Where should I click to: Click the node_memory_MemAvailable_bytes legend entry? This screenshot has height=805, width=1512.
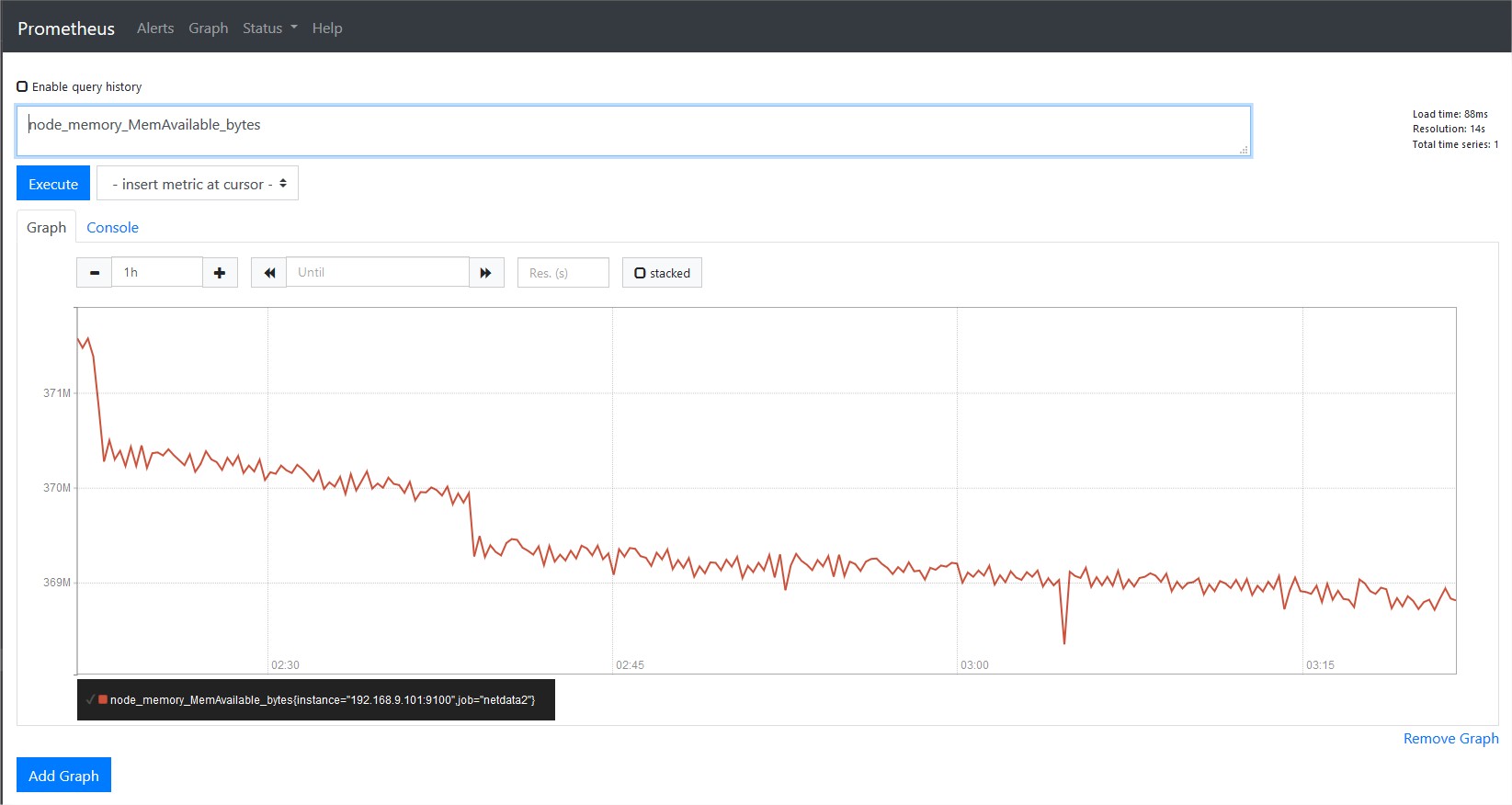point(323,700)
